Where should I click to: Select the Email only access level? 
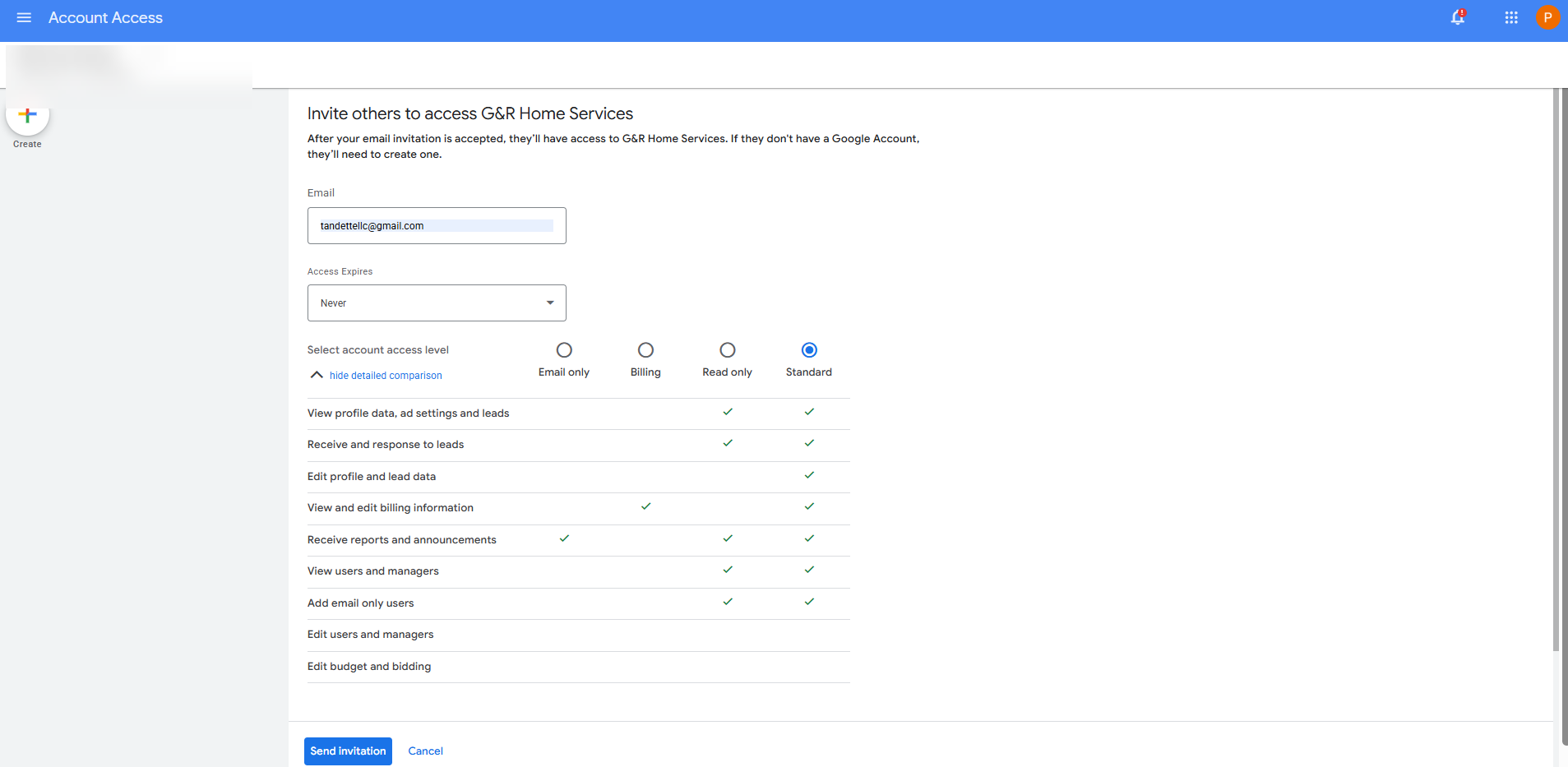(x=564, y=350)
